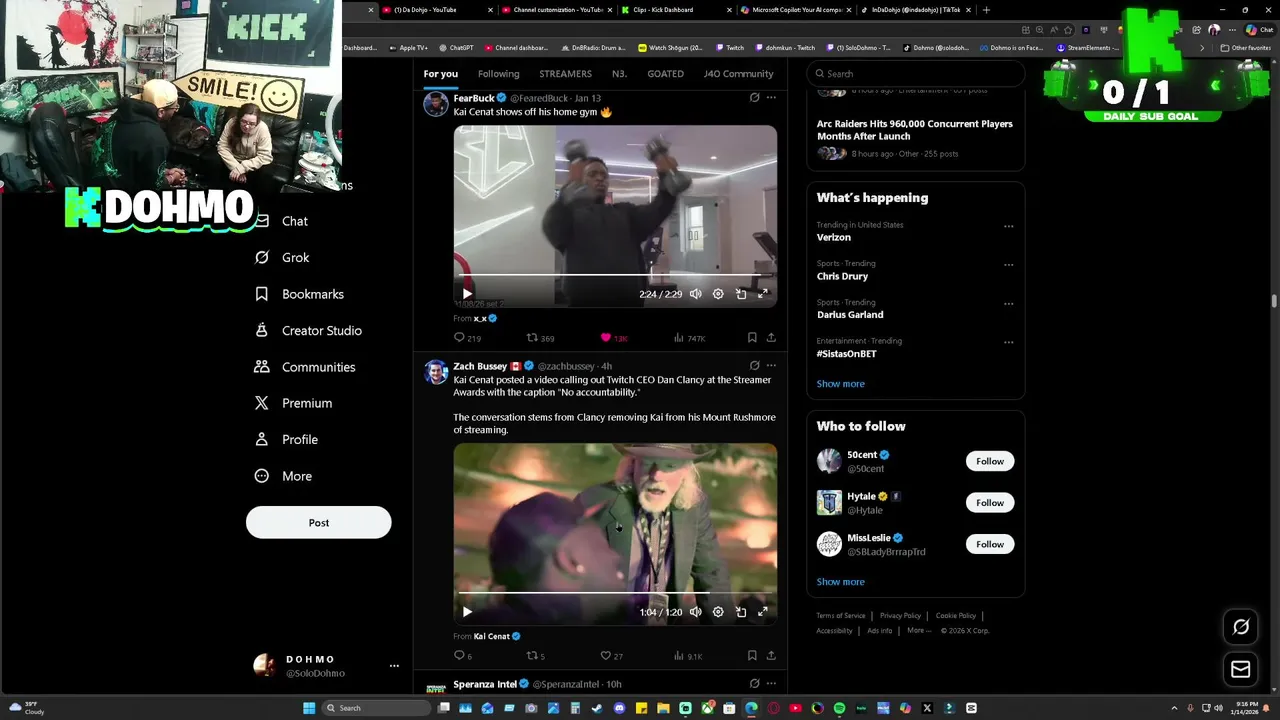
Task: Open the floating Messages button
Action: pos(1241,669)
